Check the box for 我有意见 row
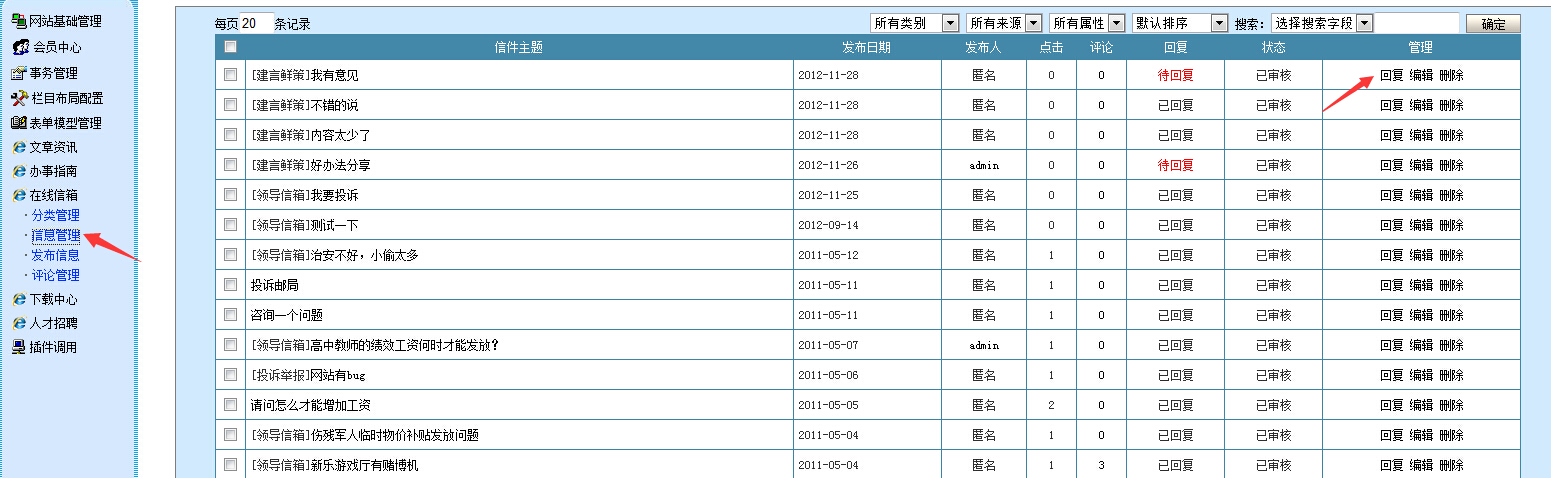Viewport: 1551px width, 478px height. (230, 75)
